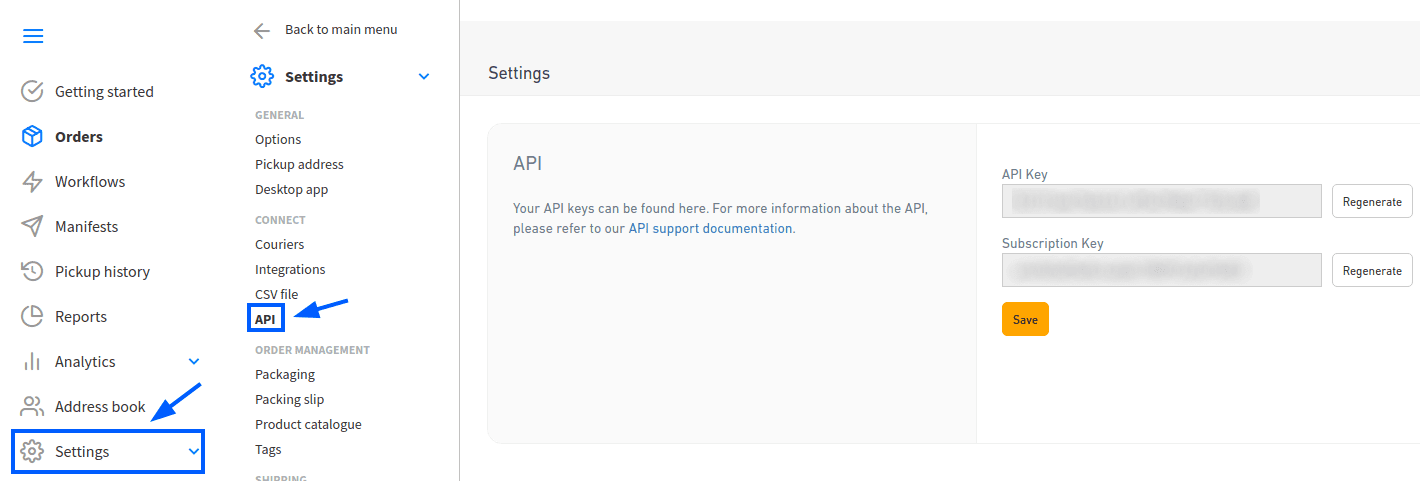Viewport: 1420px width, 481px height.
Task: Open the Couriers settings page
Action: click(x=279, y=244)
